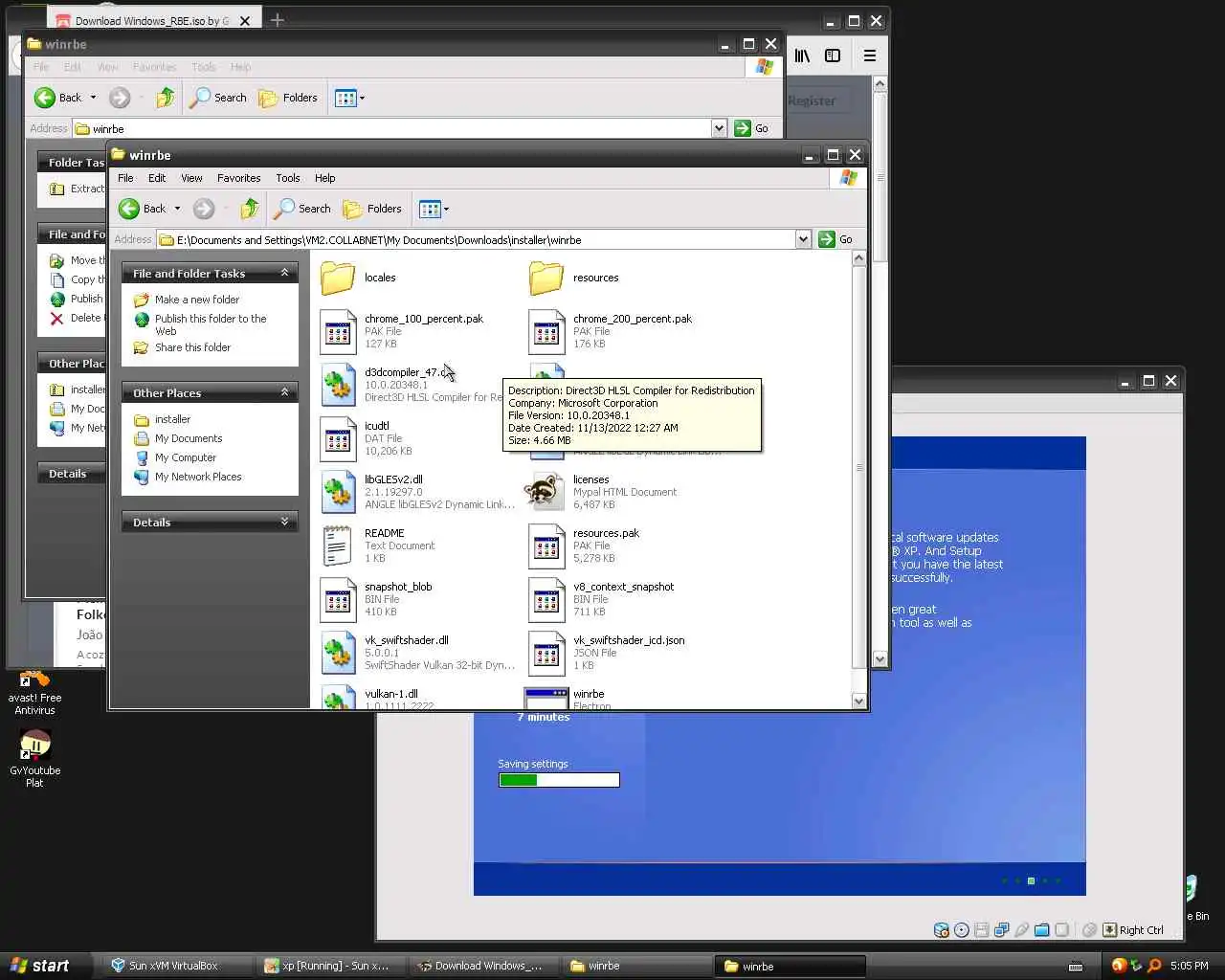Select d3dcompiler_47.dll file icon
The width and height of the screenshot is (1225, 980).
338,385
